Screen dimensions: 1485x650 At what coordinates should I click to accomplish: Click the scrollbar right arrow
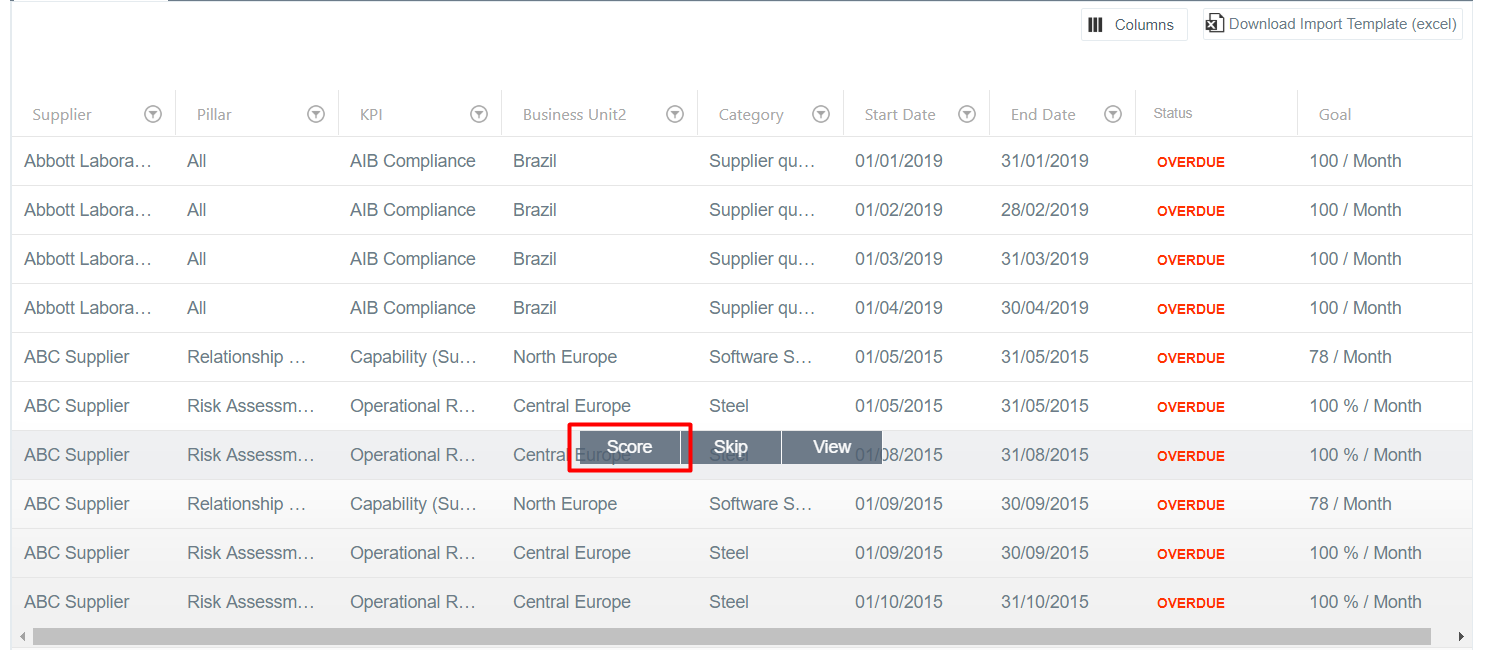coord(1461,636)
